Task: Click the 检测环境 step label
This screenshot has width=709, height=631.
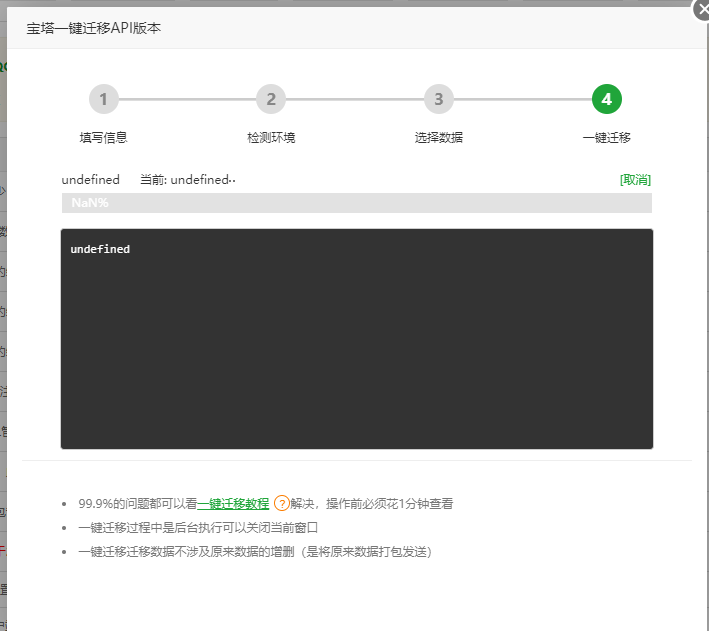Action: pyautogui.click(x=271, y=138)
